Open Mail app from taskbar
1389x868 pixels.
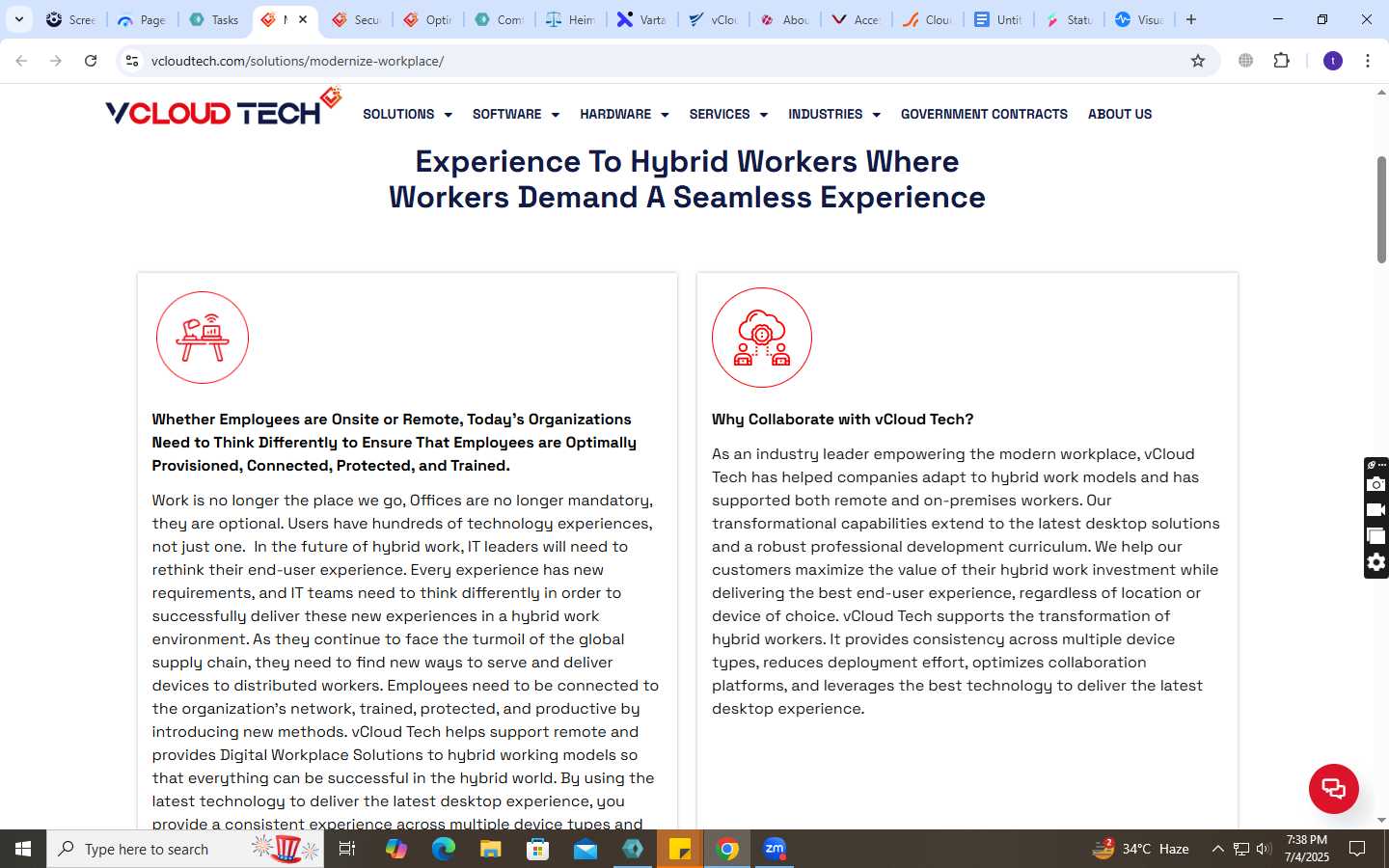click(585, 849)
